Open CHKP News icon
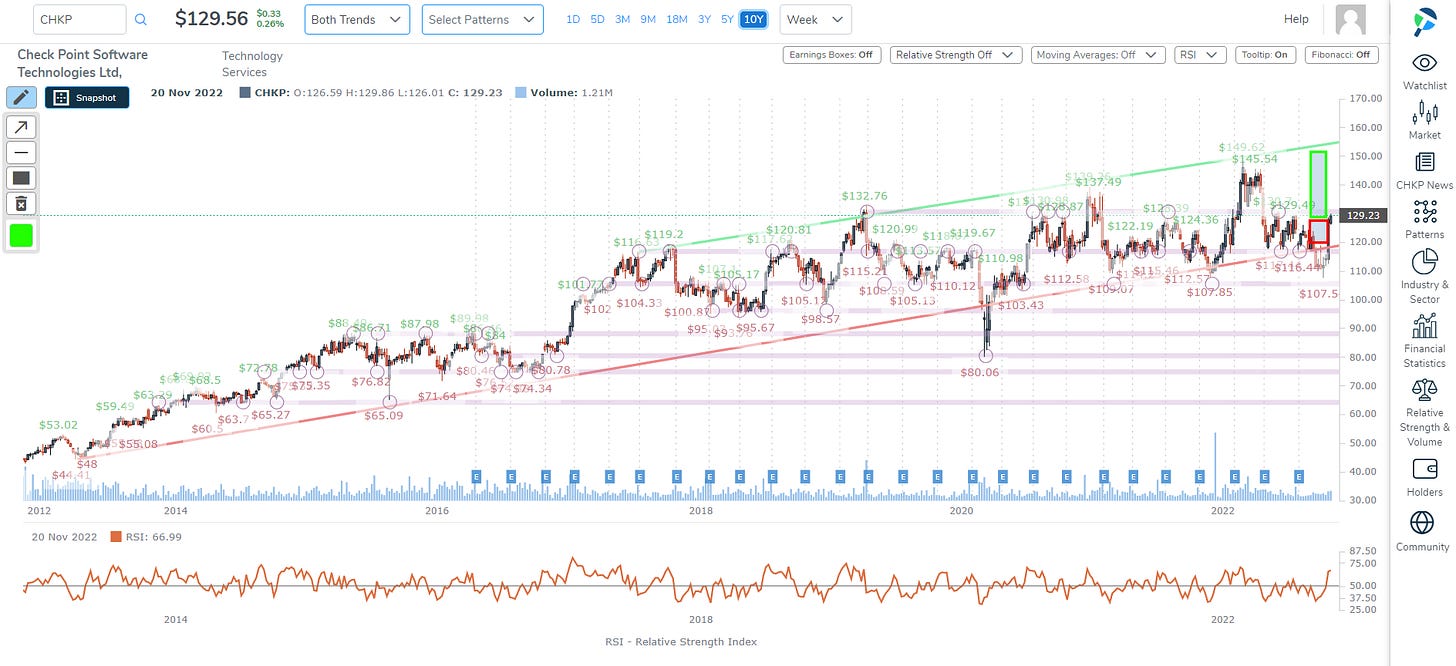 (1424, 162)
